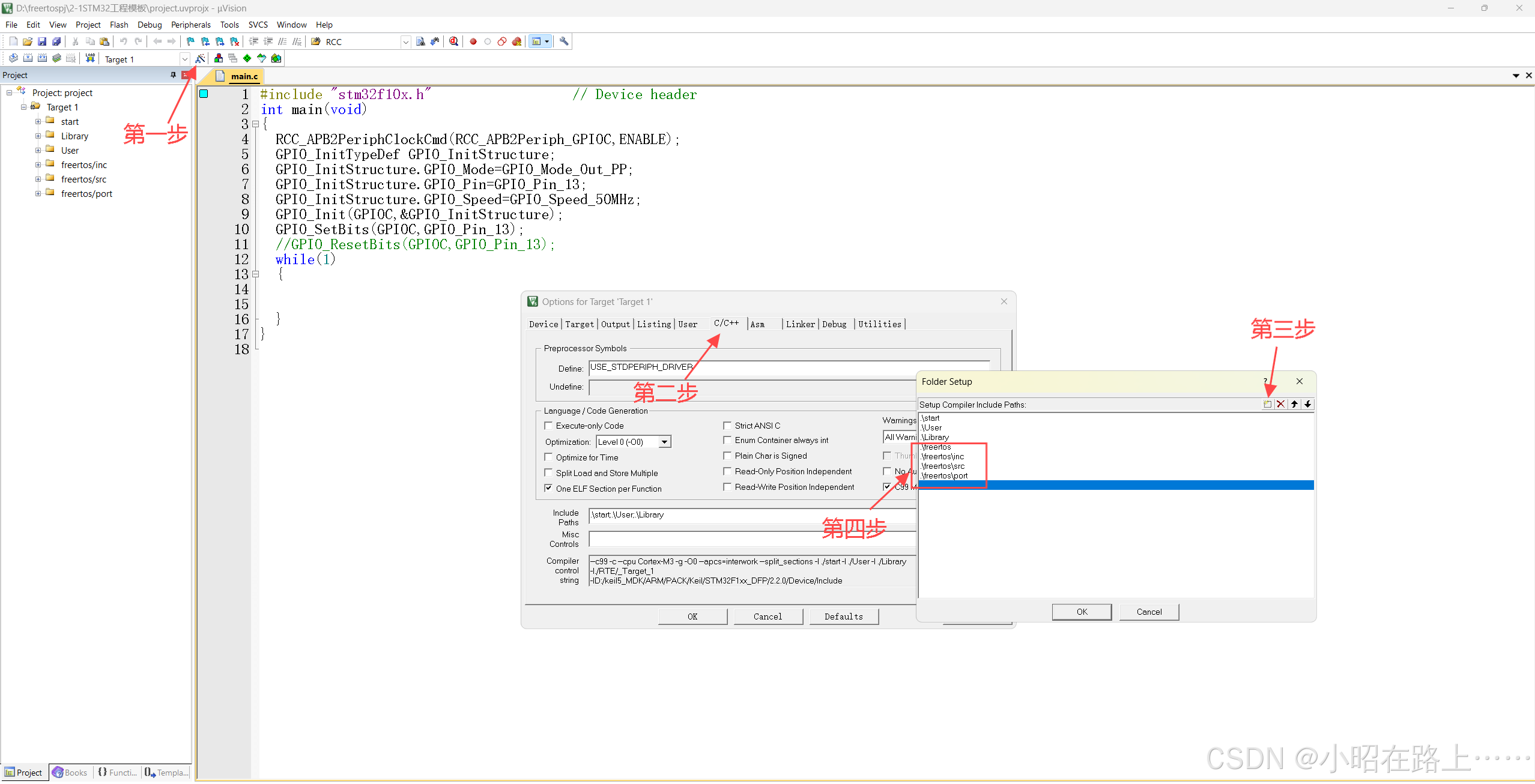The width and height of the screenshot is (1535, 784).
Task: Check Strict ANSI C option
Action: coord(727,426)
